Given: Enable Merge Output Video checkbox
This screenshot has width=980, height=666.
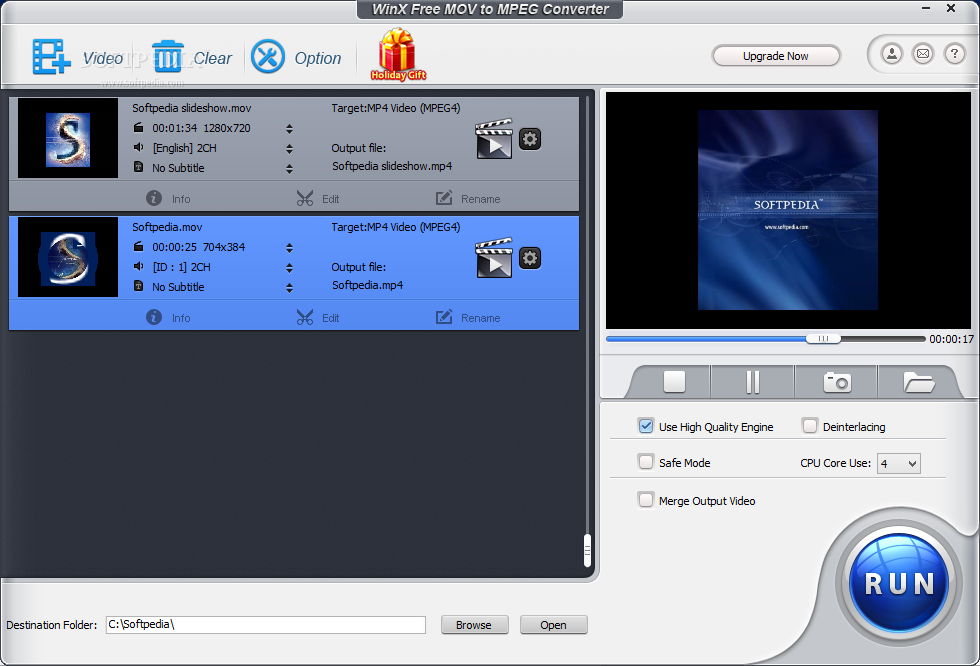Looking at the screenshot, I should pyautogui.click(x=646, y=500).
